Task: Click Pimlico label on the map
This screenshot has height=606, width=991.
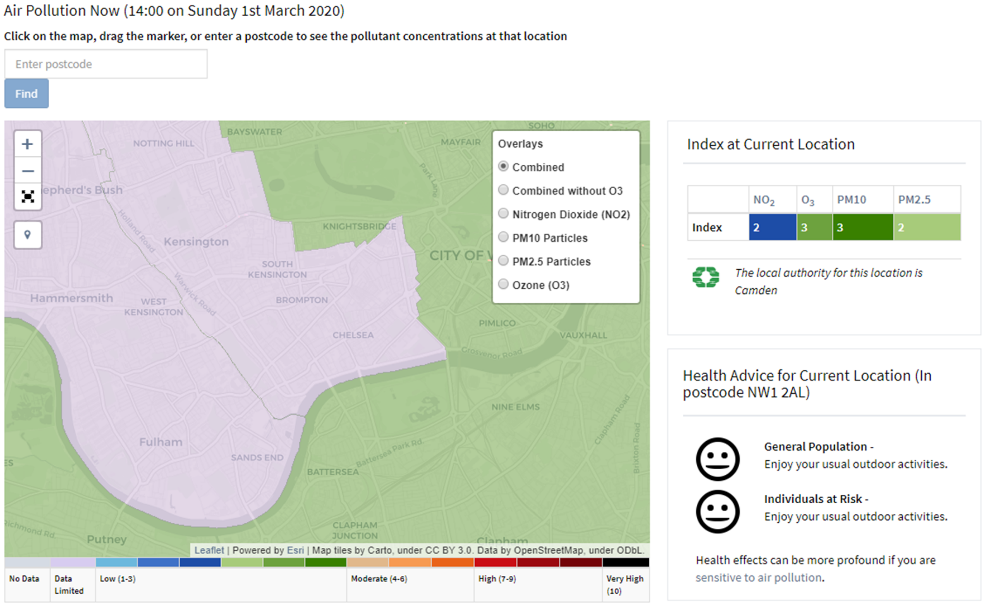Action: [497, 323]
